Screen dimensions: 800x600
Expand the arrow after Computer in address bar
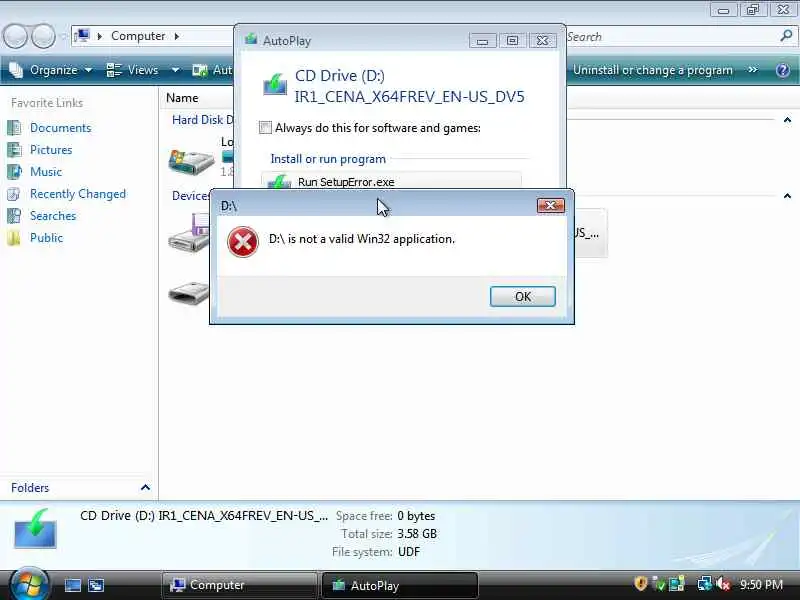click(x=177, y=36)
